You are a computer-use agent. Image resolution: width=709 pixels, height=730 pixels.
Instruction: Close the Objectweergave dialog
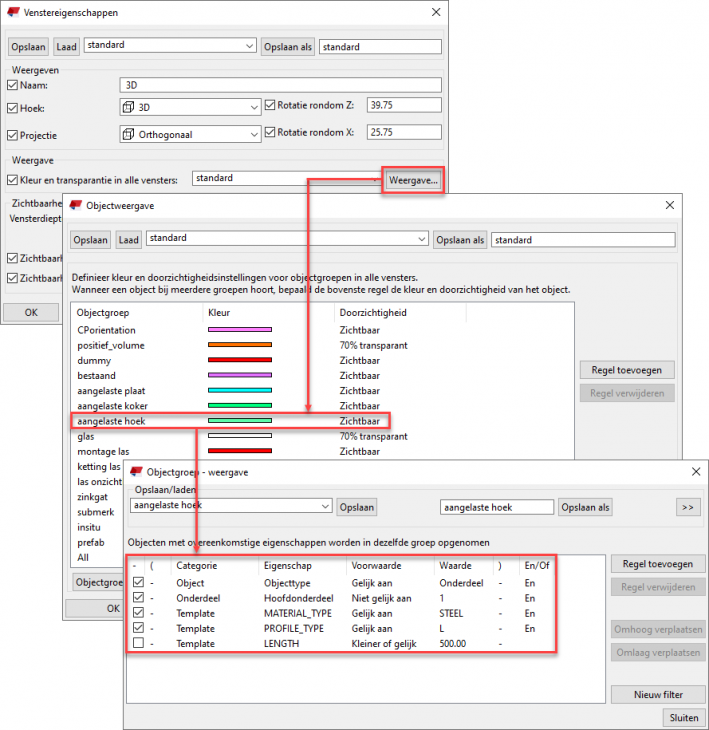tap(669, 205)
